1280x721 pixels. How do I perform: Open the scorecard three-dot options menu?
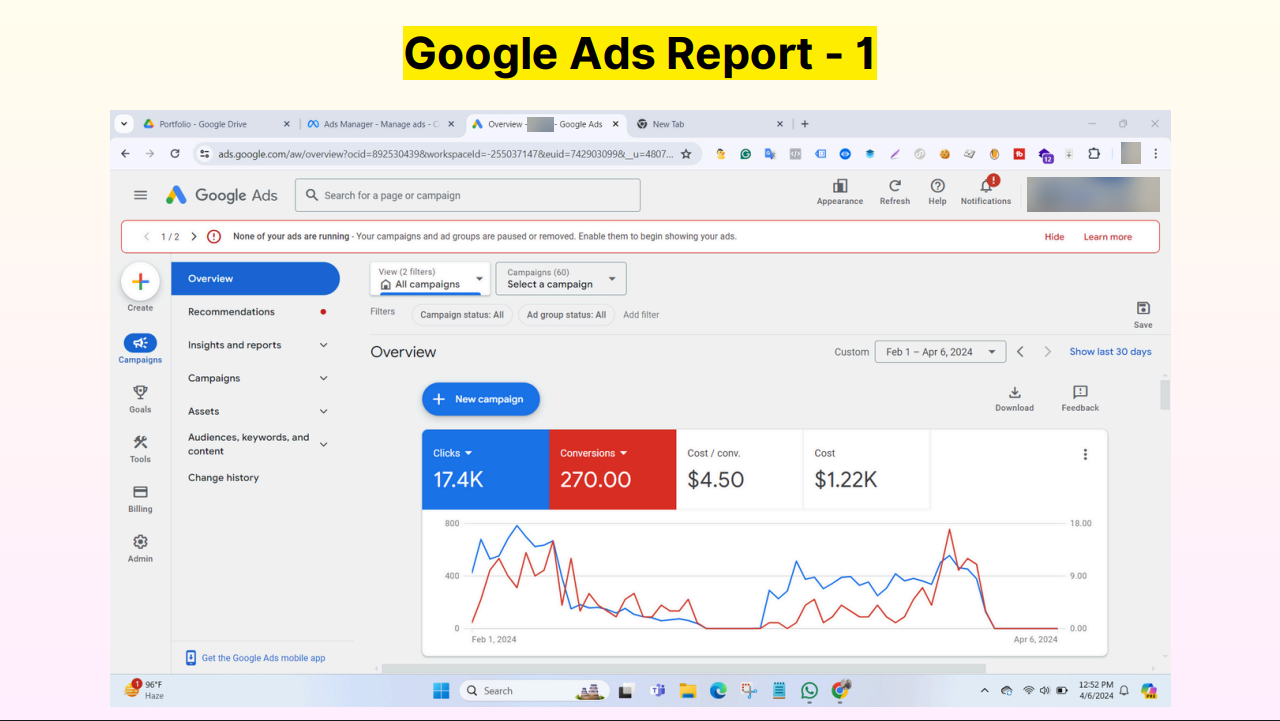click(1085, 454)
